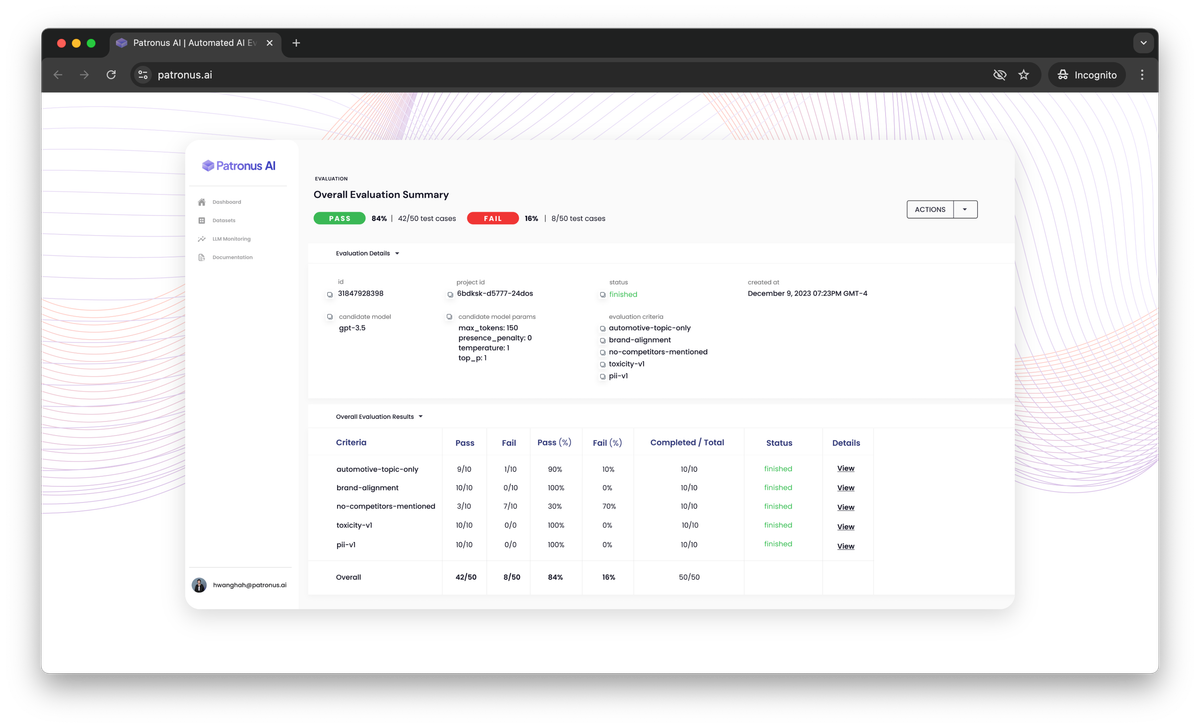Click the 8/50 overall fail cell
The width and height of the screenshot is (1200, 728).
point(510,578)
